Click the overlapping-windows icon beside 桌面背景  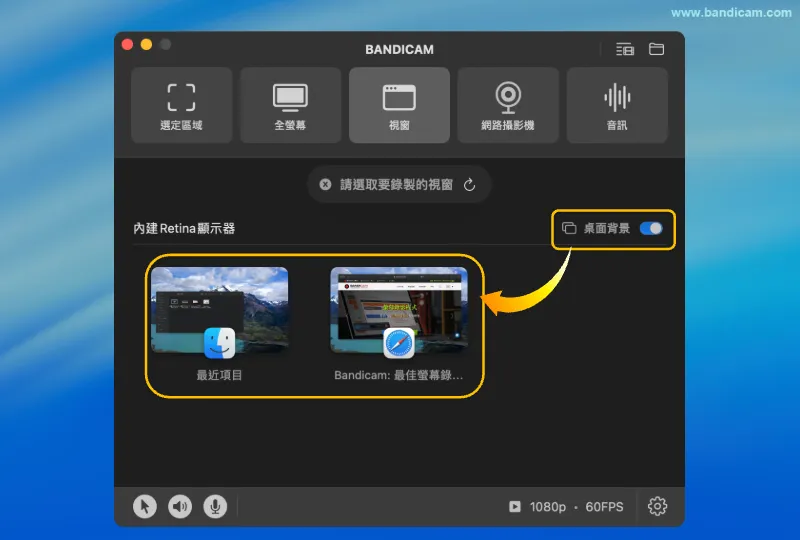(x=569, y=228)
